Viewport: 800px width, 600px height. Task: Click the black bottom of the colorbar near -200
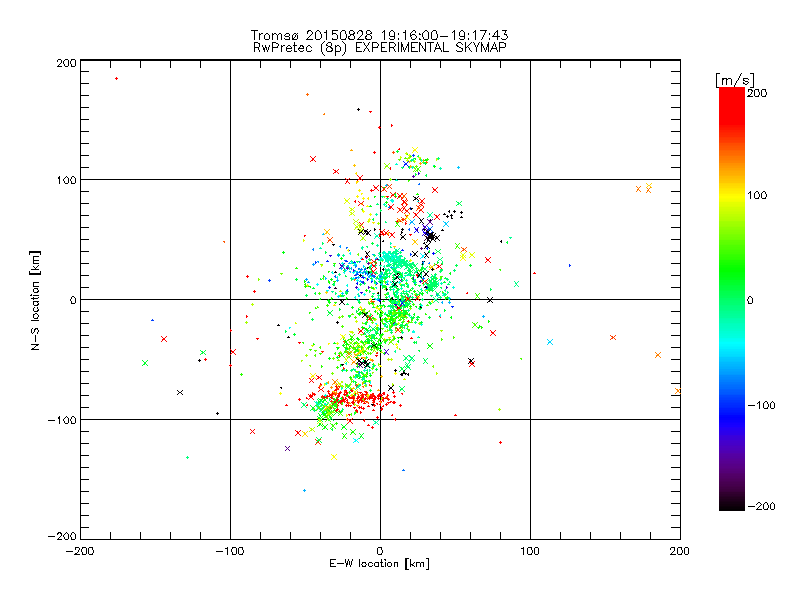[732, 504]
